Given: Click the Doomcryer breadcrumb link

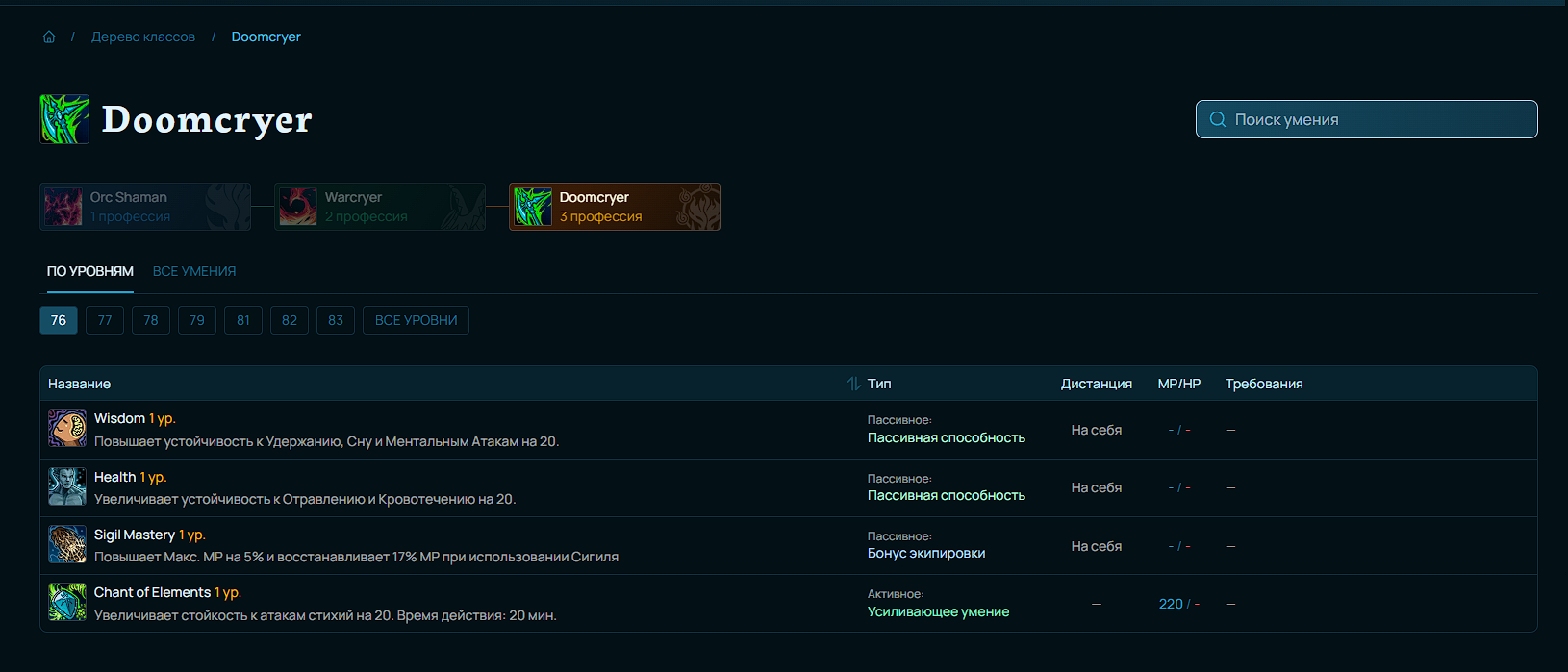Looking at the screenshot, I should point(266,37).
